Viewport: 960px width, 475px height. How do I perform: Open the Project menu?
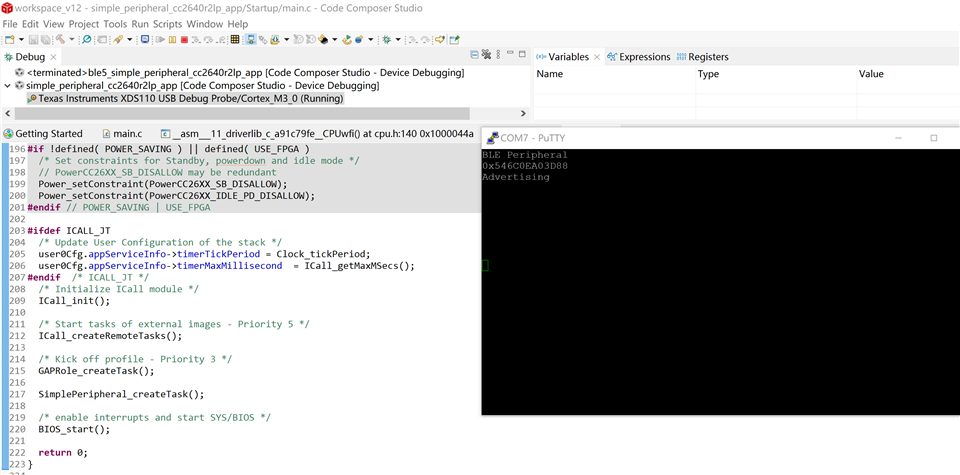[84, 24]
